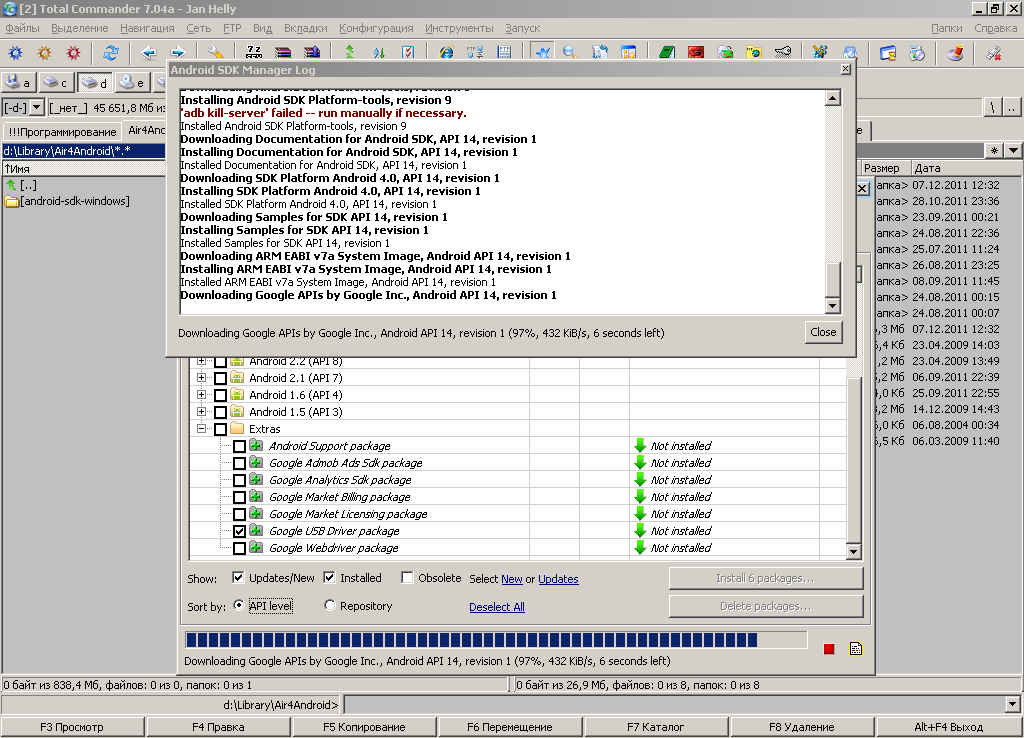Check the Android 2.1 (API 7) checkbox
The height and width of the screenshot is (738, 1027).
[221, 378]
